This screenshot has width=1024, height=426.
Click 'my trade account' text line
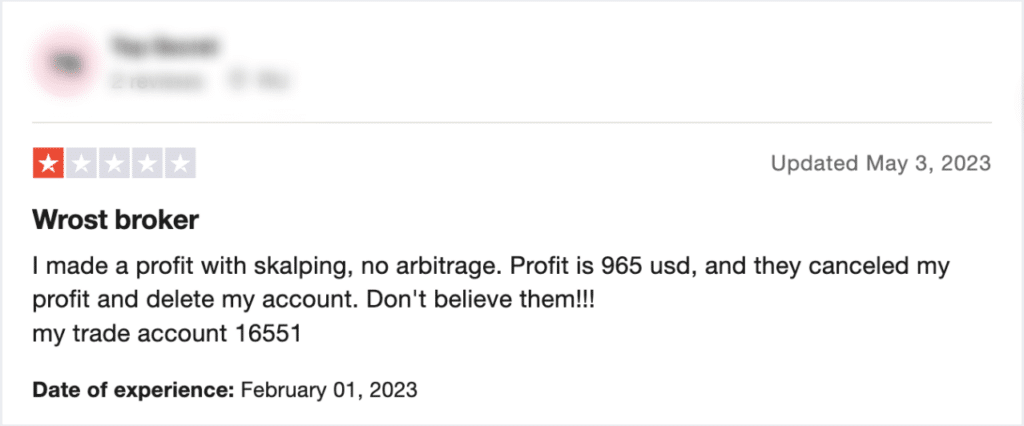tap(130, 335)
